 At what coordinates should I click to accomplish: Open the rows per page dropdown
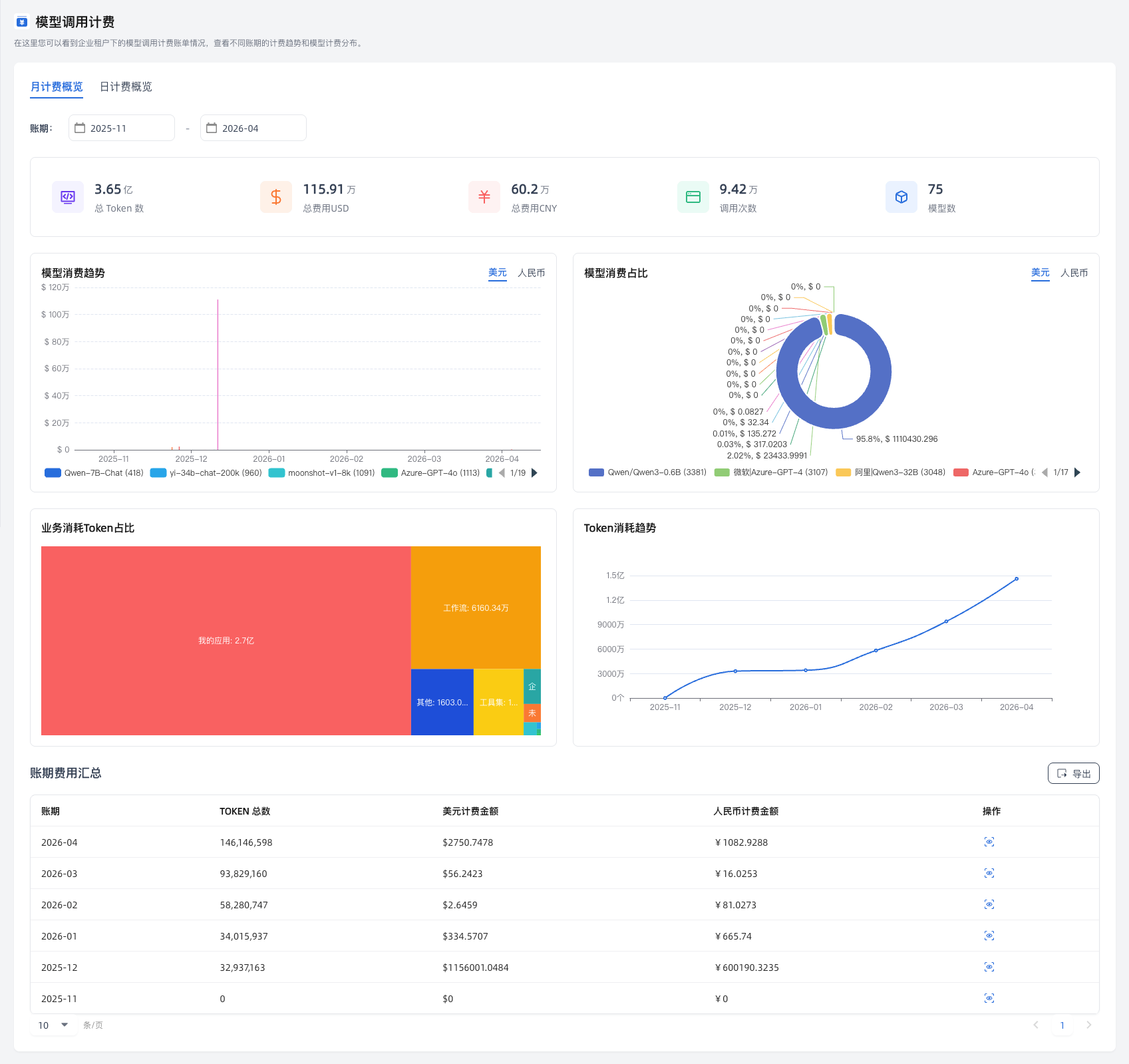click(53, 1025)
